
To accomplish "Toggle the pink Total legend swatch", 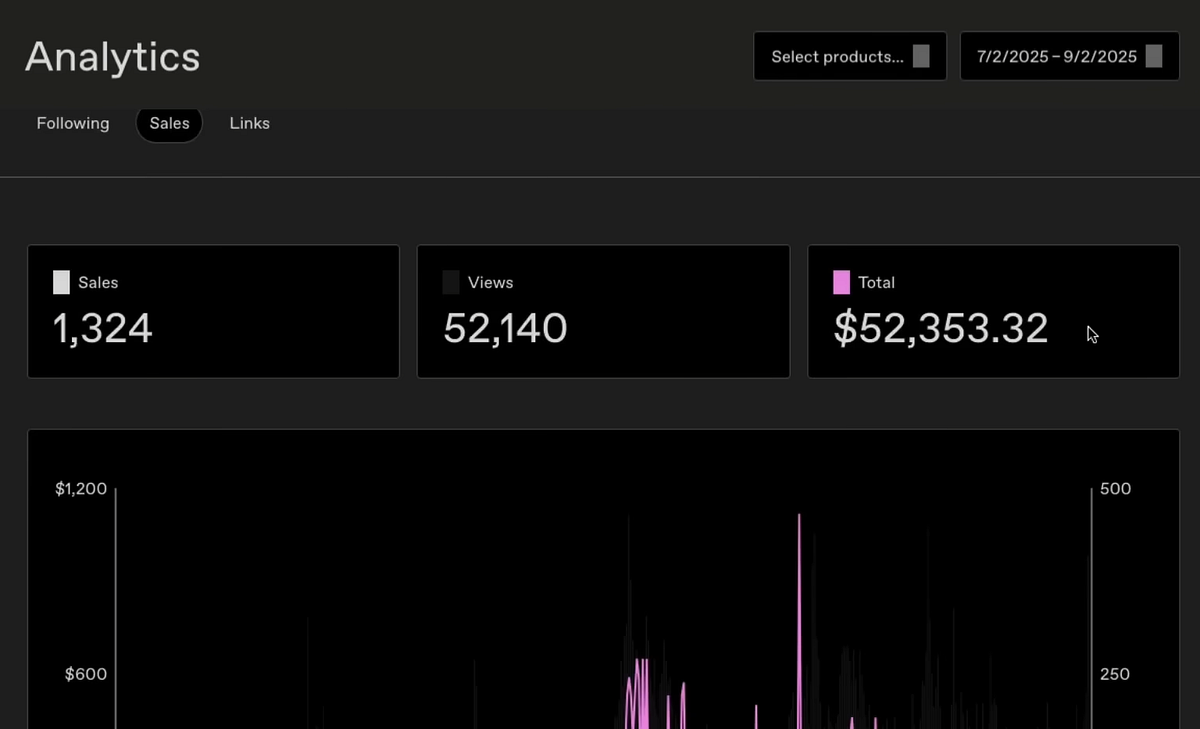I will (841, 283).
